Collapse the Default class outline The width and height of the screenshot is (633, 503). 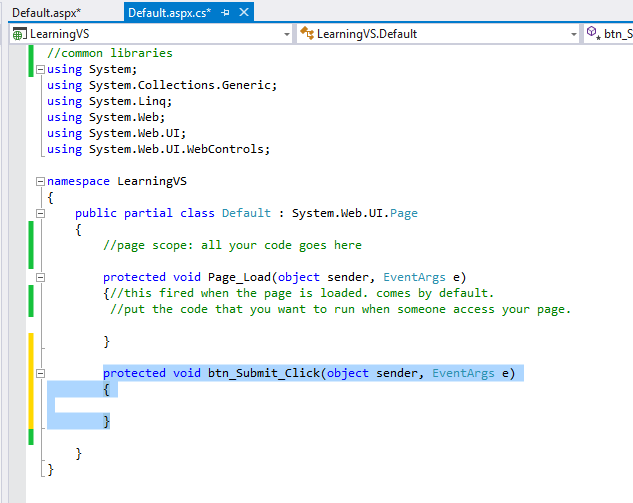[x=39, y=214]
